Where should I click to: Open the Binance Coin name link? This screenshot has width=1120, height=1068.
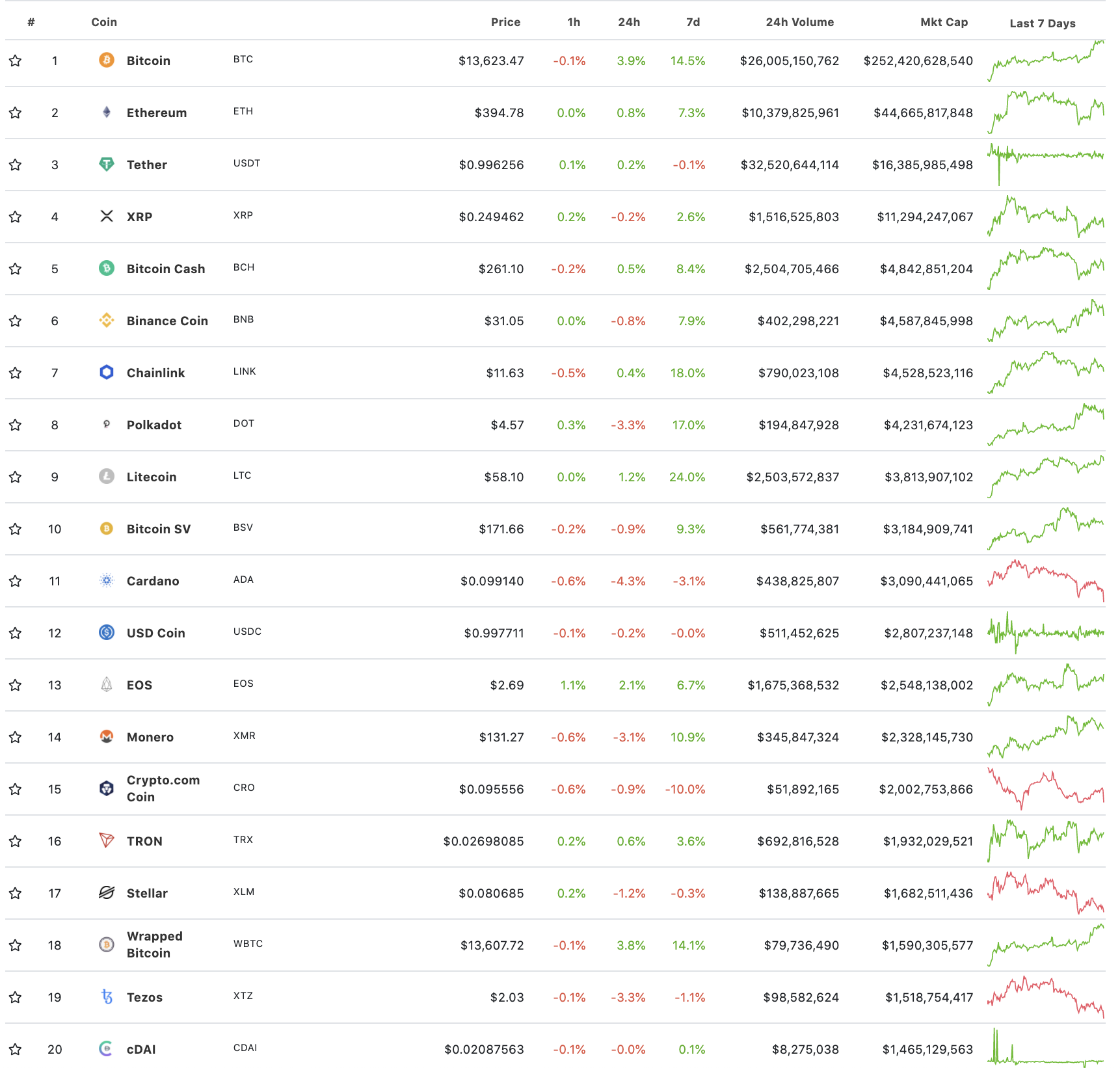point(167,321)
